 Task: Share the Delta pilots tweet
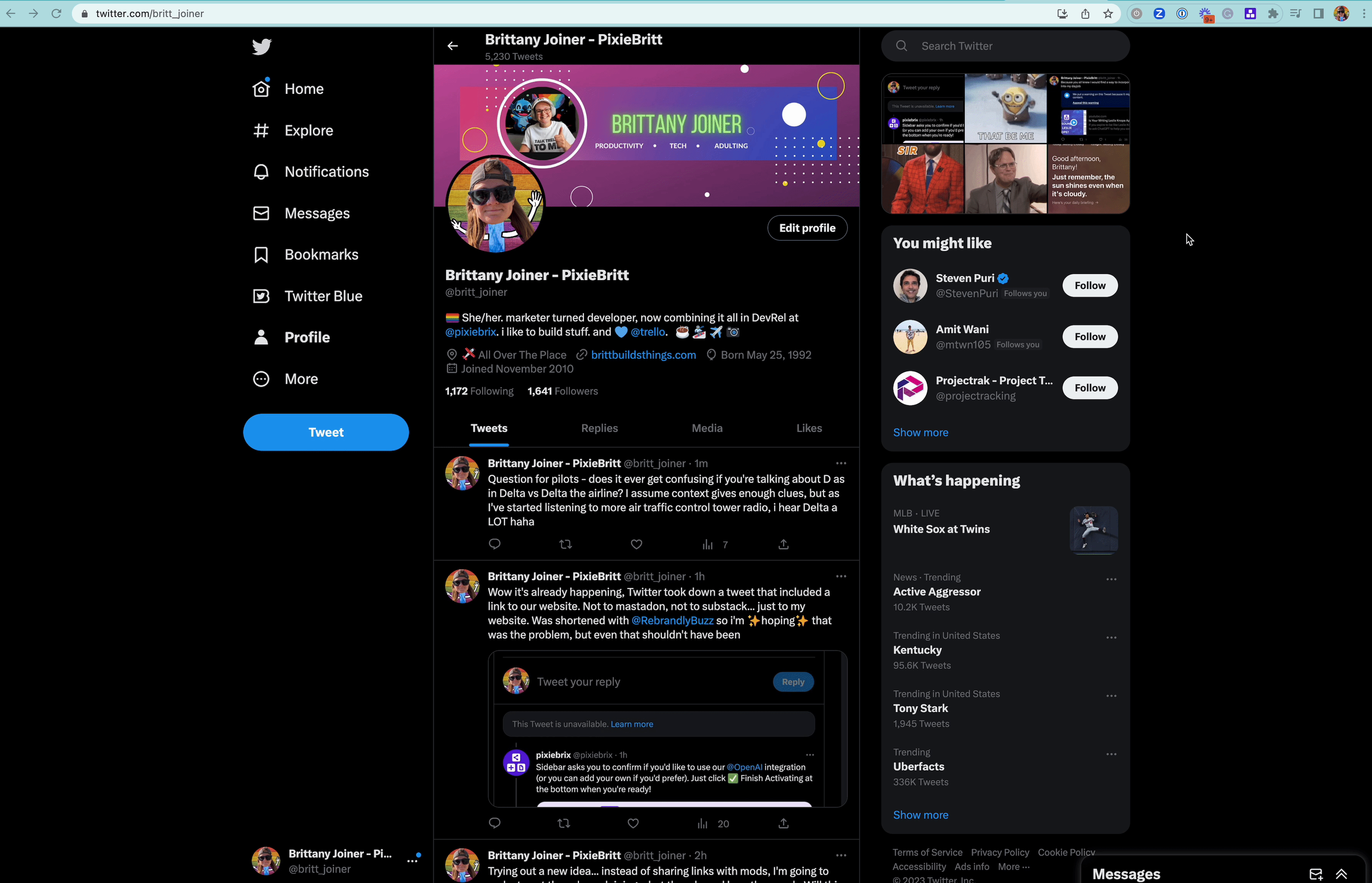783,544
